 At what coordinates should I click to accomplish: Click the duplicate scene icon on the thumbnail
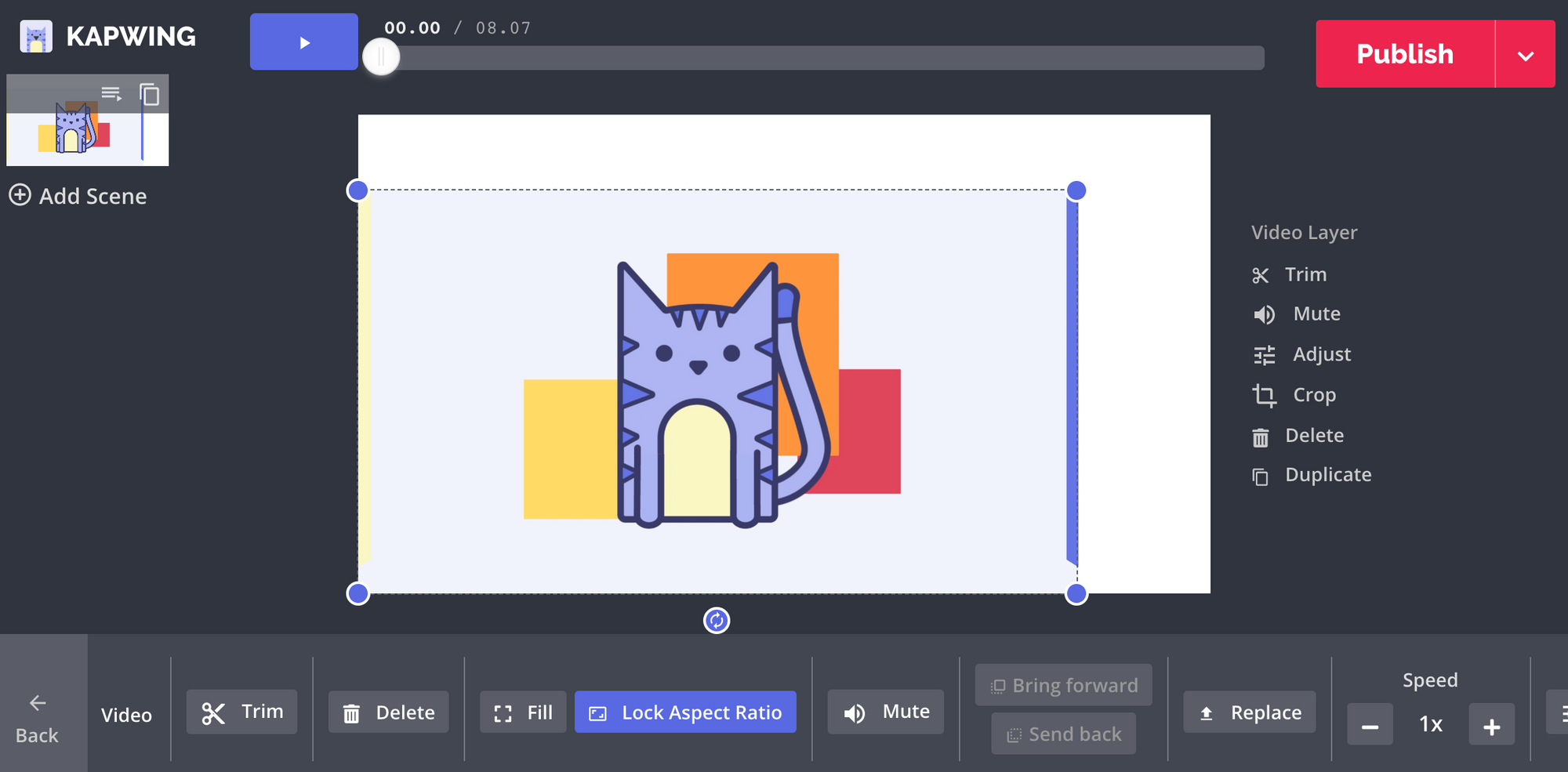(149, 95)
